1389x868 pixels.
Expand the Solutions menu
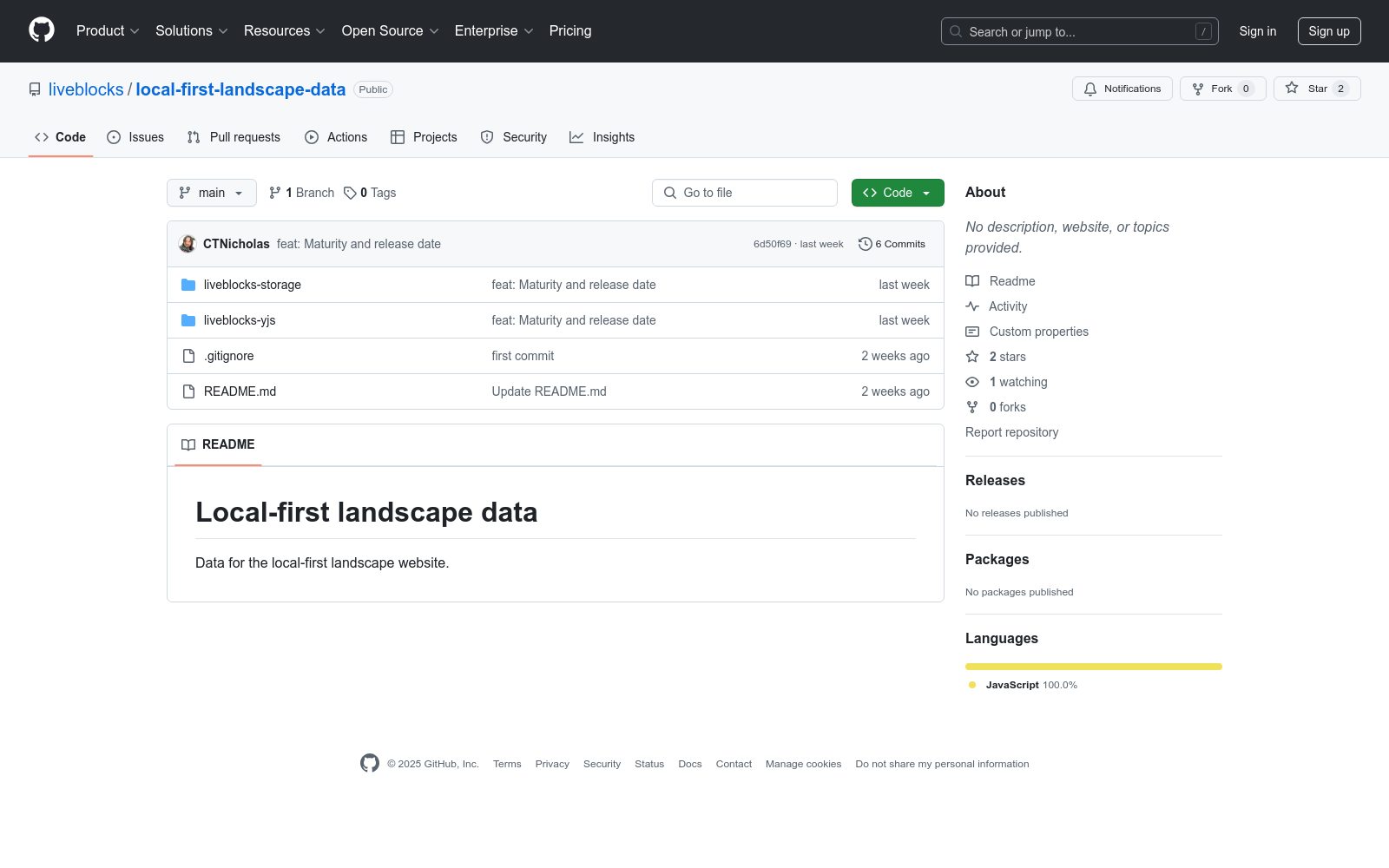coord(192,31)
